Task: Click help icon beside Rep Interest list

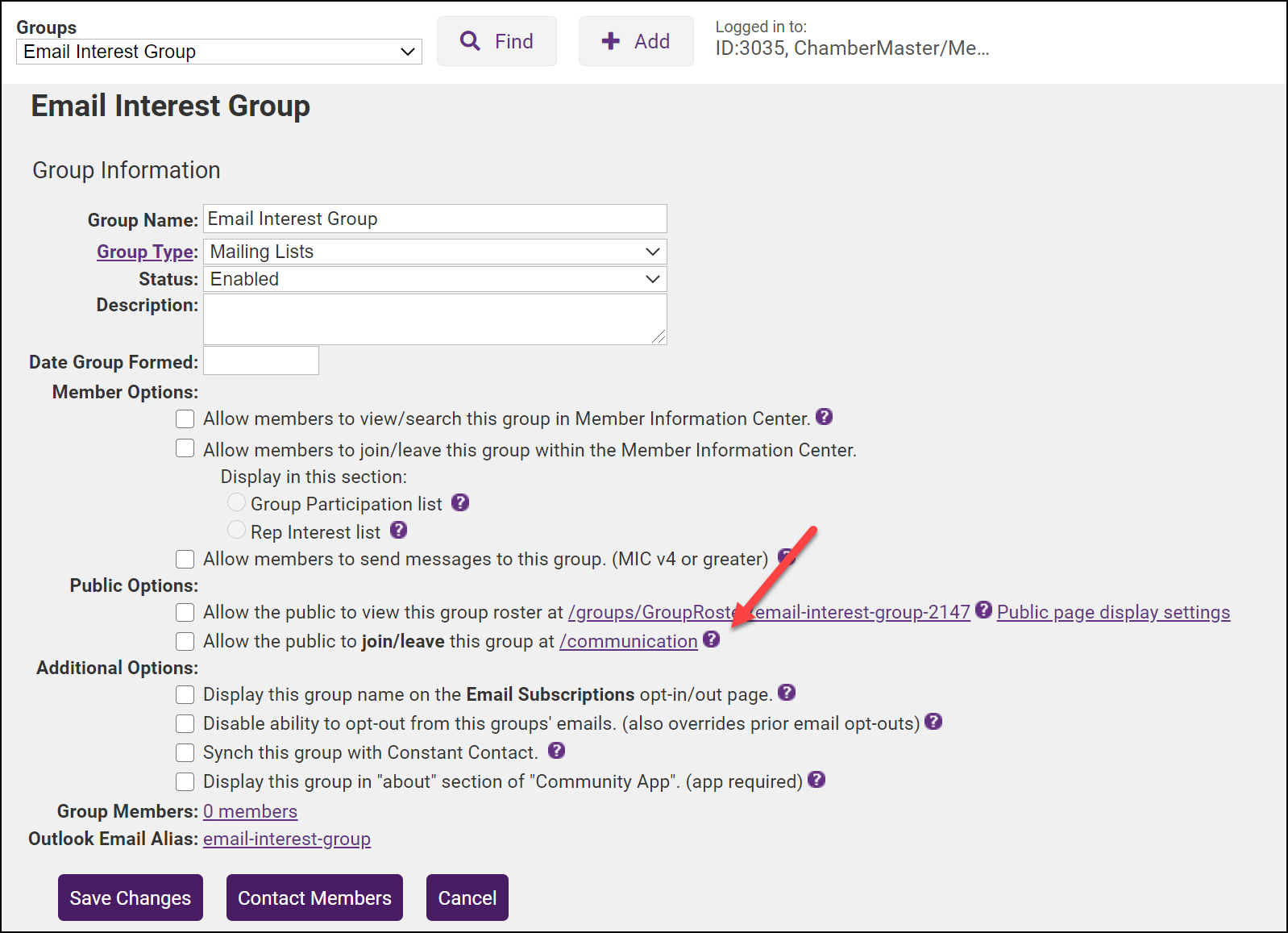Action: click(398, 530)
